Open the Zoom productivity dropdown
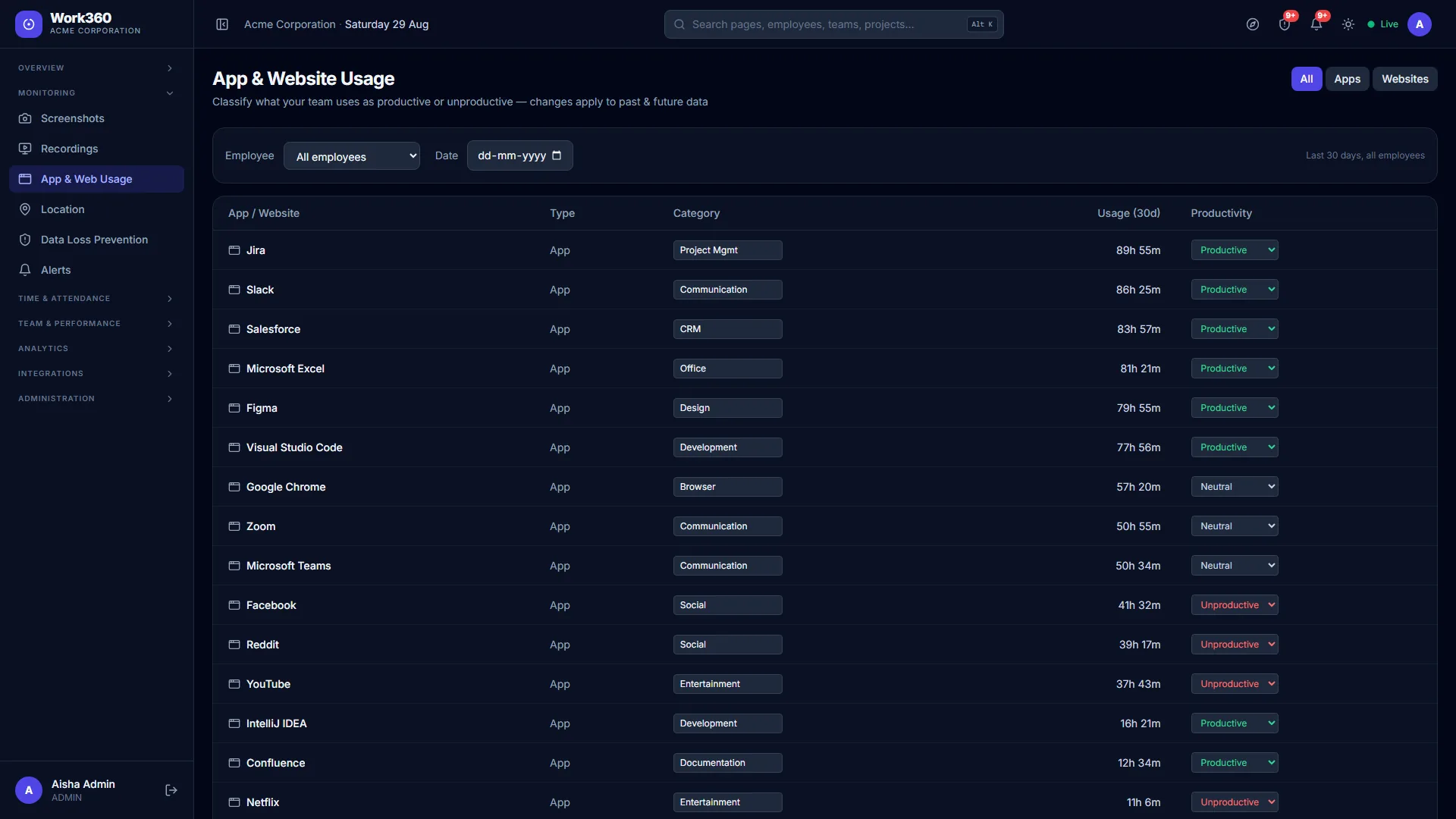The width and height of the screenshot is (1456, 819). (x=1235, y=526)
